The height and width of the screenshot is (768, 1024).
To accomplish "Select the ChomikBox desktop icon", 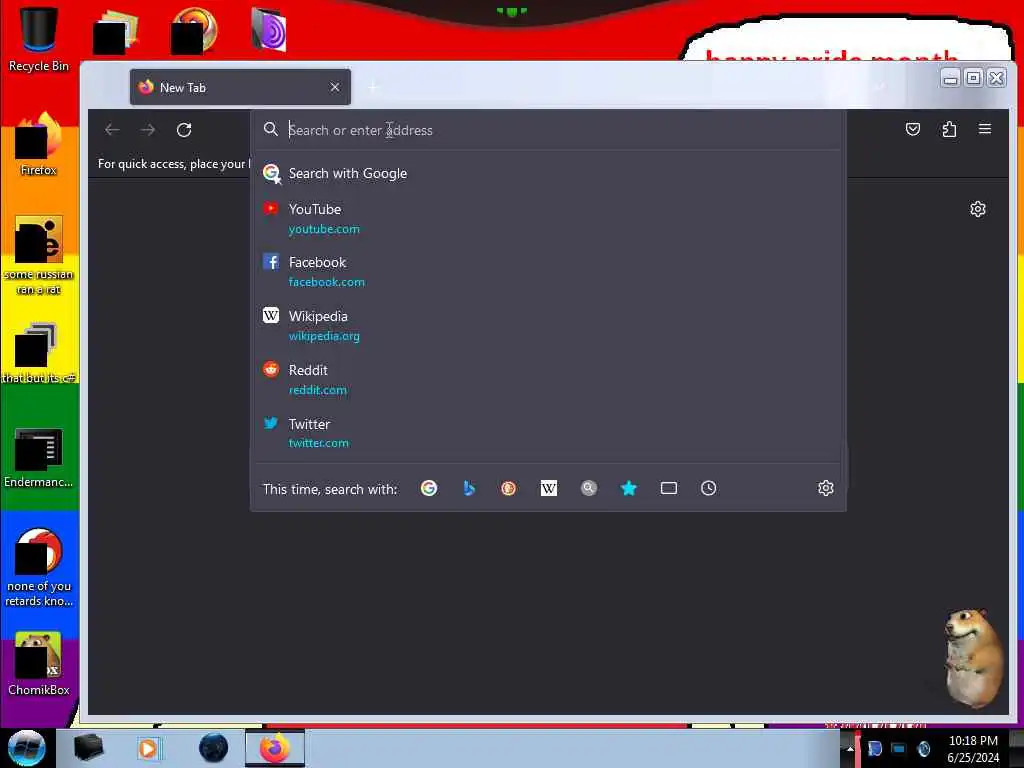I will [39, 665].
